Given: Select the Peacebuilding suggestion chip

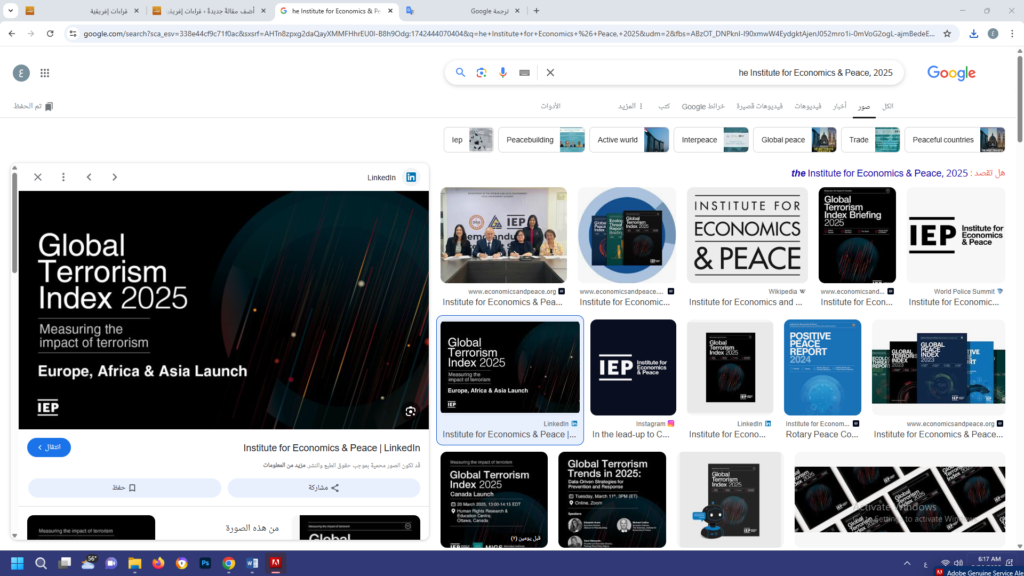Looking at the screenshot, I should coord(542,140).
